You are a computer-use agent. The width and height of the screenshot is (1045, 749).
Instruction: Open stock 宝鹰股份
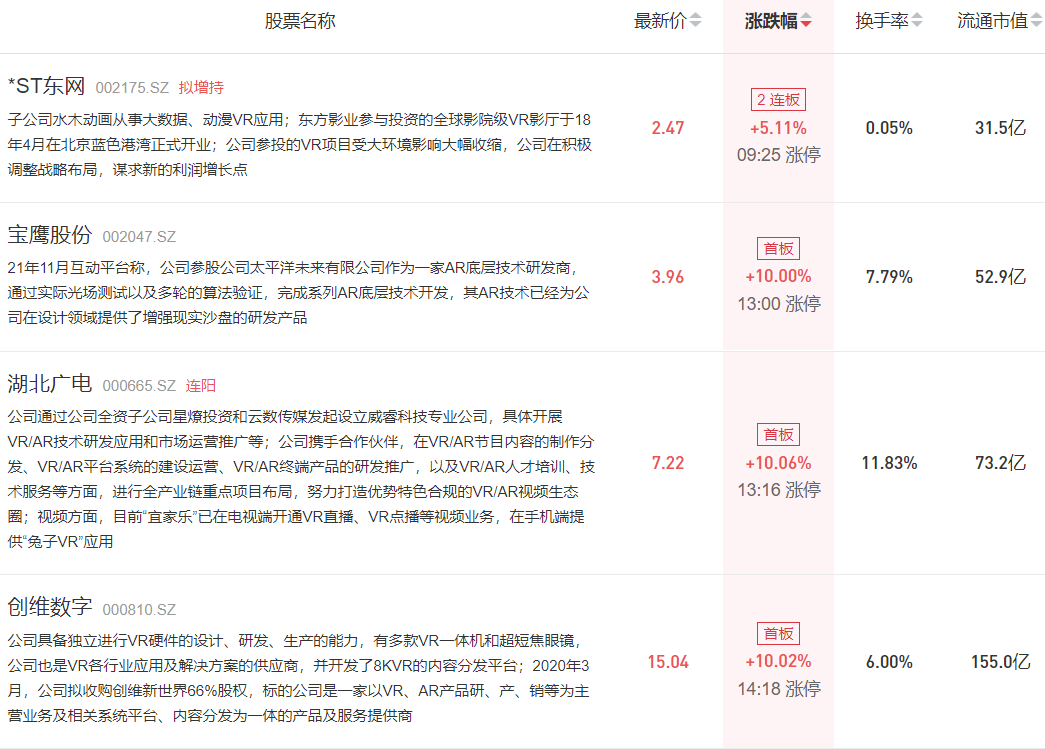pos(50,235)
